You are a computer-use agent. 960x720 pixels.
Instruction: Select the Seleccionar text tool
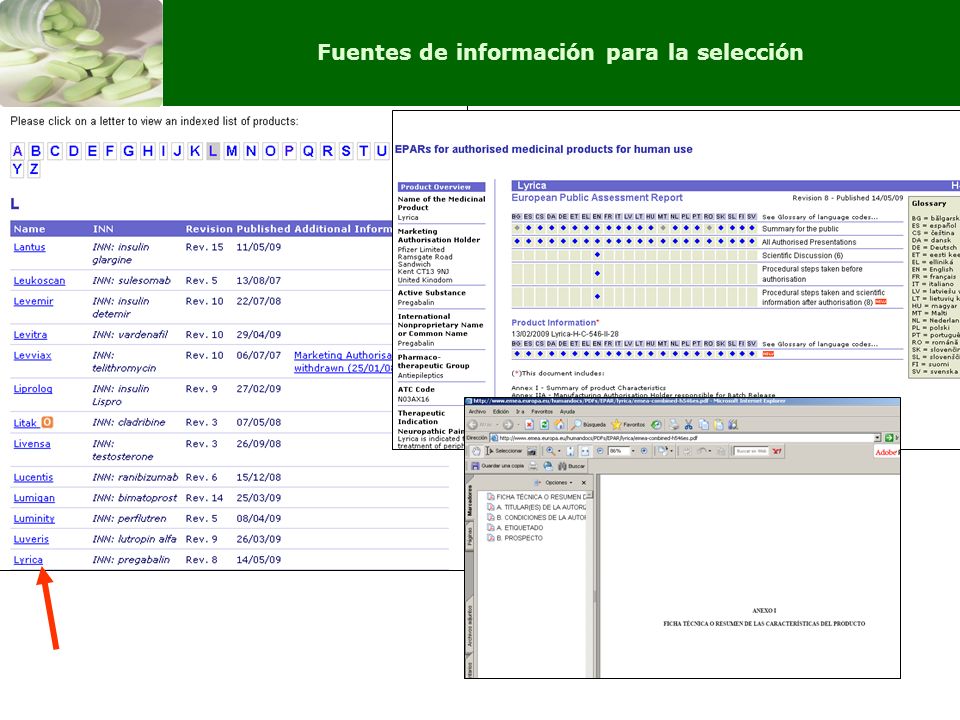click(x=504, y=451)
